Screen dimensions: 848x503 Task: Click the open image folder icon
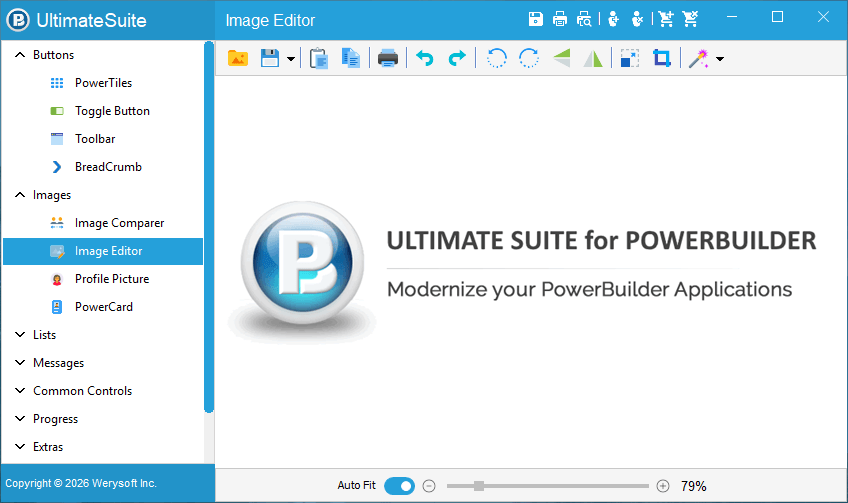[238, 58]
